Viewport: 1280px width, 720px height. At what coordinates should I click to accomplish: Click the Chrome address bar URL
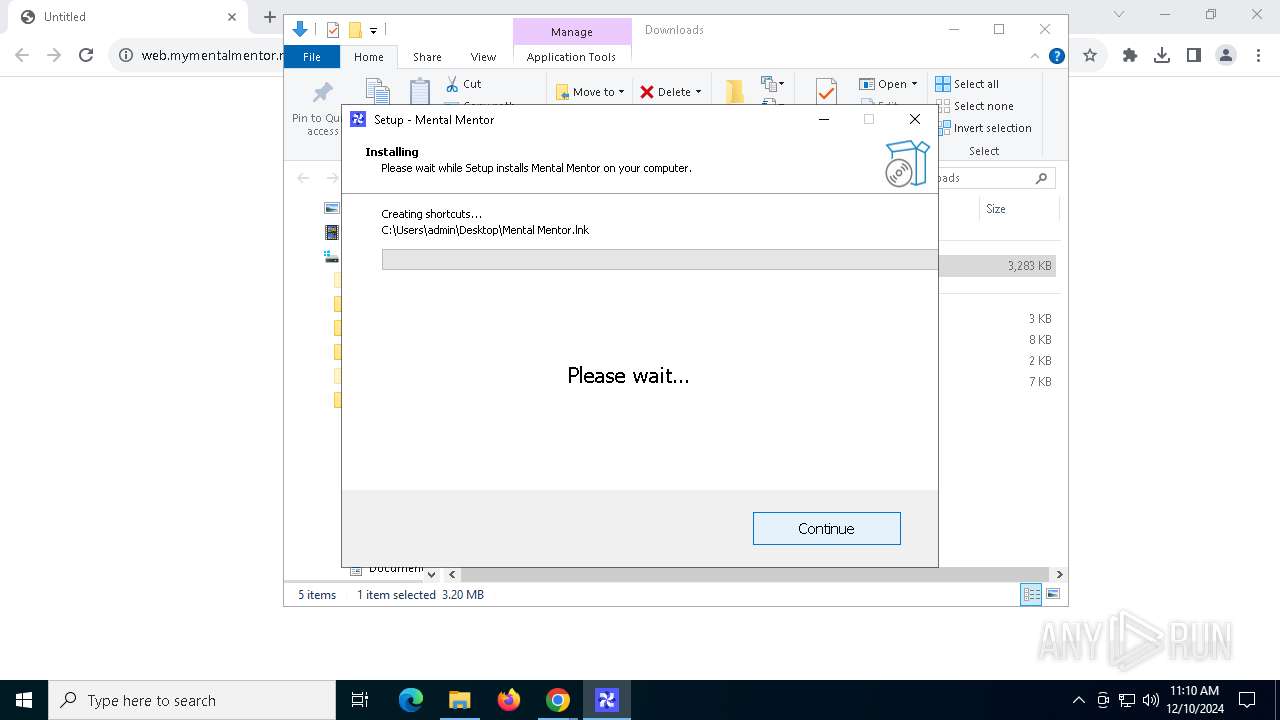[x=212, y=55]
